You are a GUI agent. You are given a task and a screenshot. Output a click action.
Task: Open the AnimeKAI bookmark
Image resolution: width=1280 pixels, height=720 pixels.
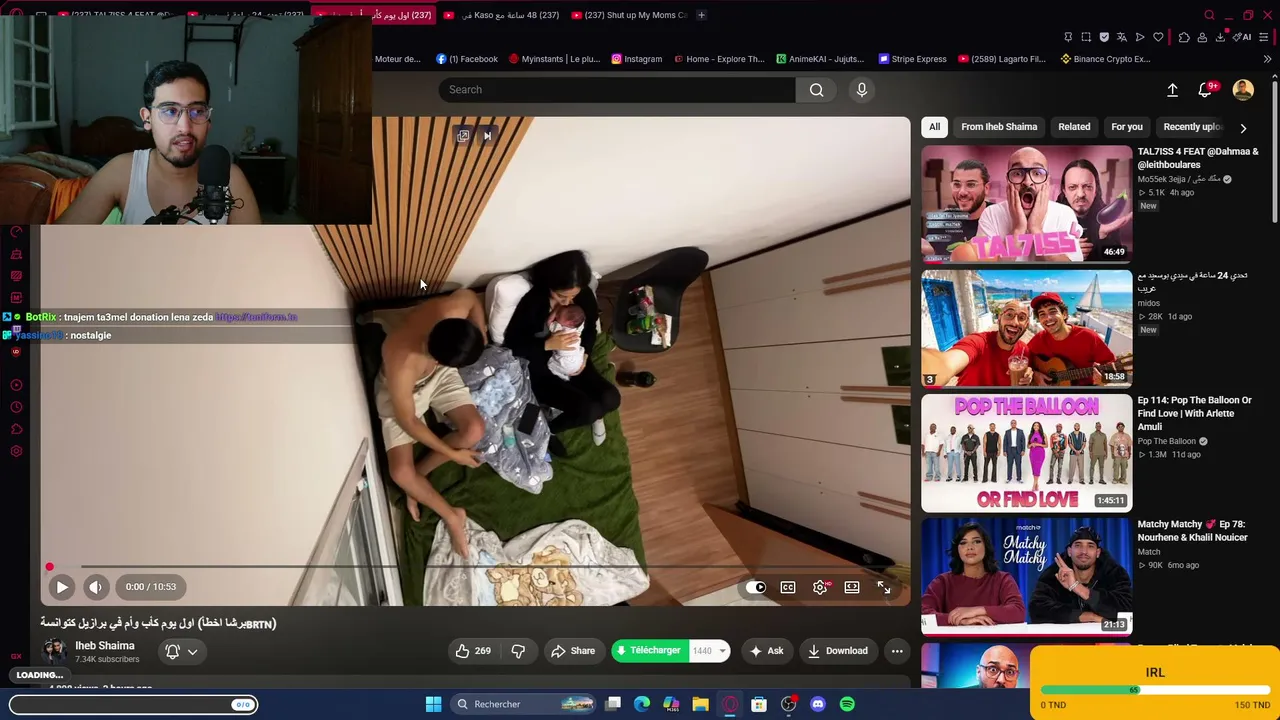pyautogui.click(x=819, y=59)
